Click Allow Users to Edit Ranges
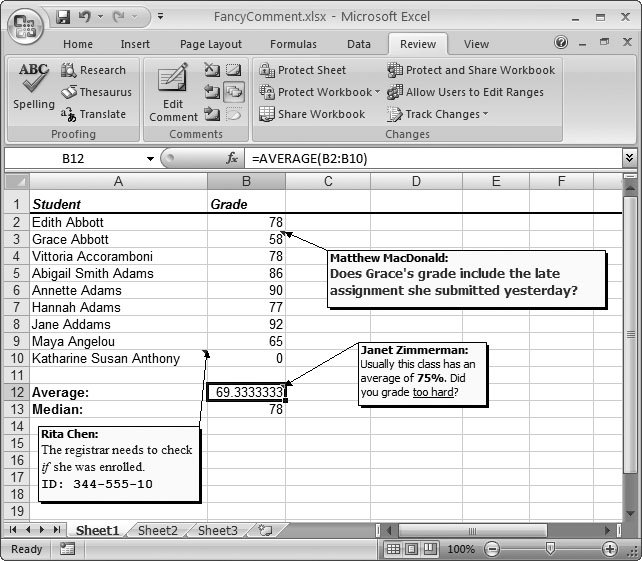 (x=466, y=92)
